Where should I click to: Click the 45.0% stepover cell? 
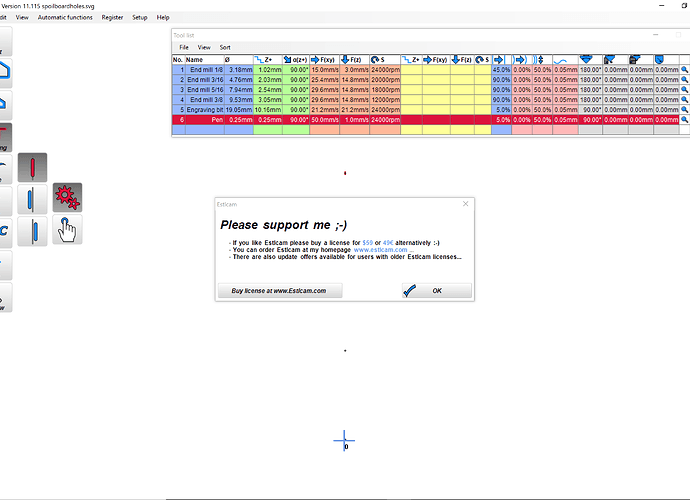pos(501,70)
